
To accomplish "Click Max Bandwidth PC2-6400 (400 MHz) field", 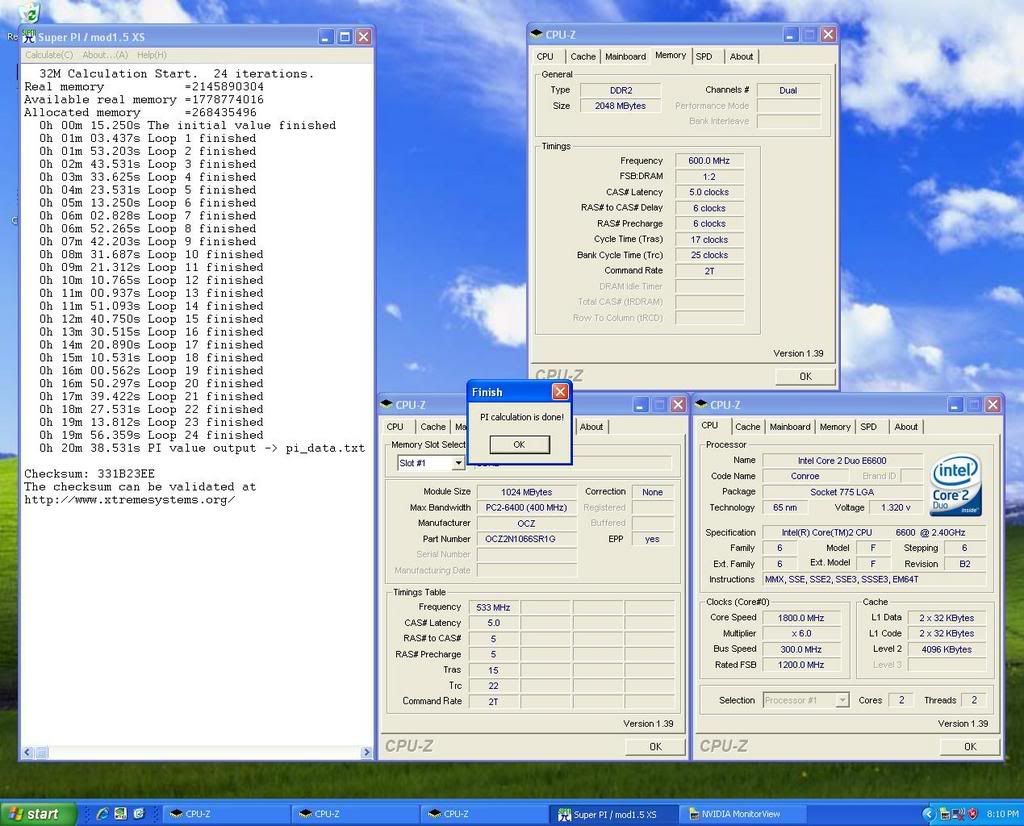I will coord(526,508).
